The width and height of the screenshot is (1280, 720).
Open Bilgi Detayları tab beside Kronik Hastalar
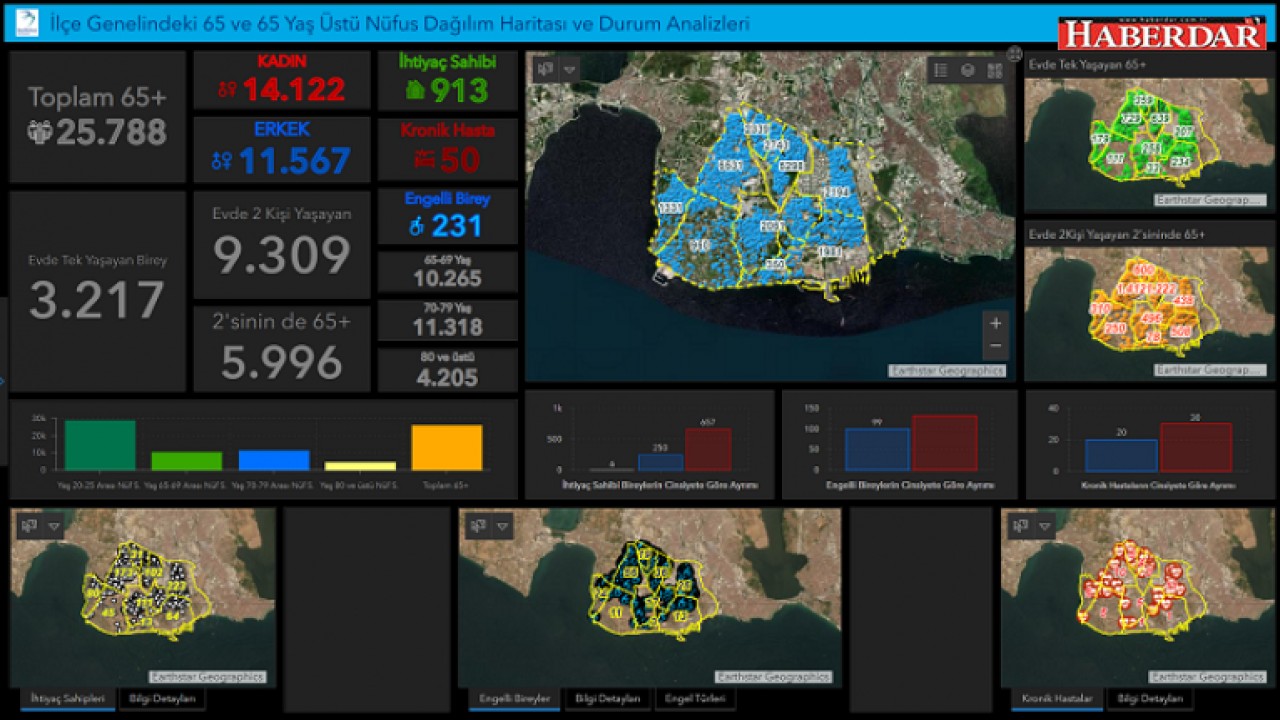point(1150,699)
